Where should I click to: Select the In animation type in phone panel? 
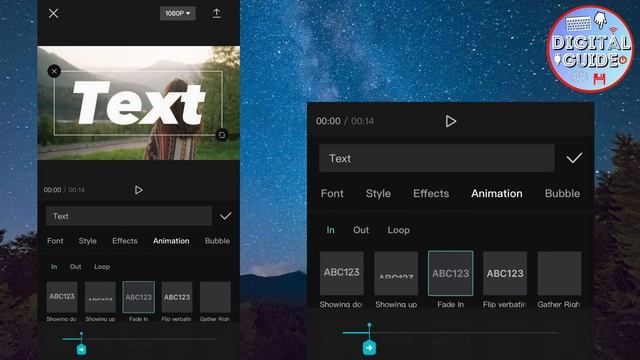[x=54, y=267]
